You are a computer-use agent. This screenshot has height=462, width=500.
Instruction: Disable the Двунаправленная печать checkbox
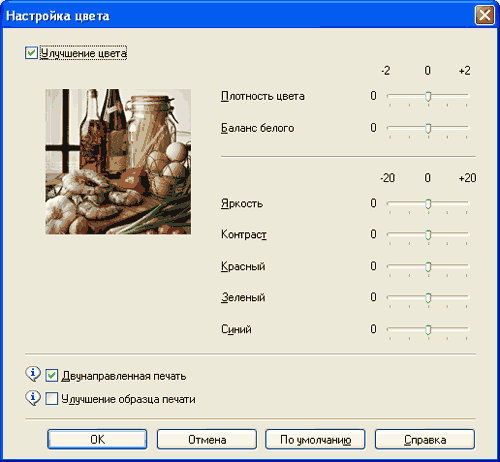click(x=52, y=376)
